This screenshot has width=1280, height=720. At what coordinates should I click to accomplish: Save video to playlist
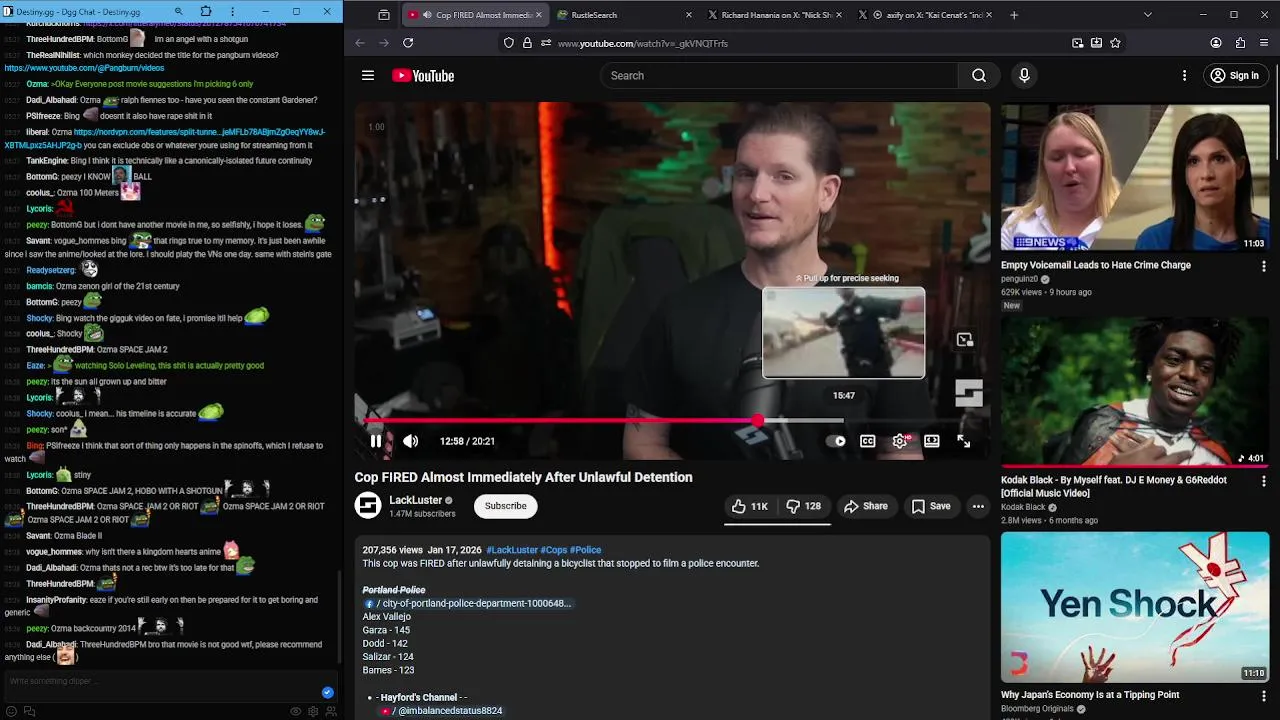[x=930, y=506]
